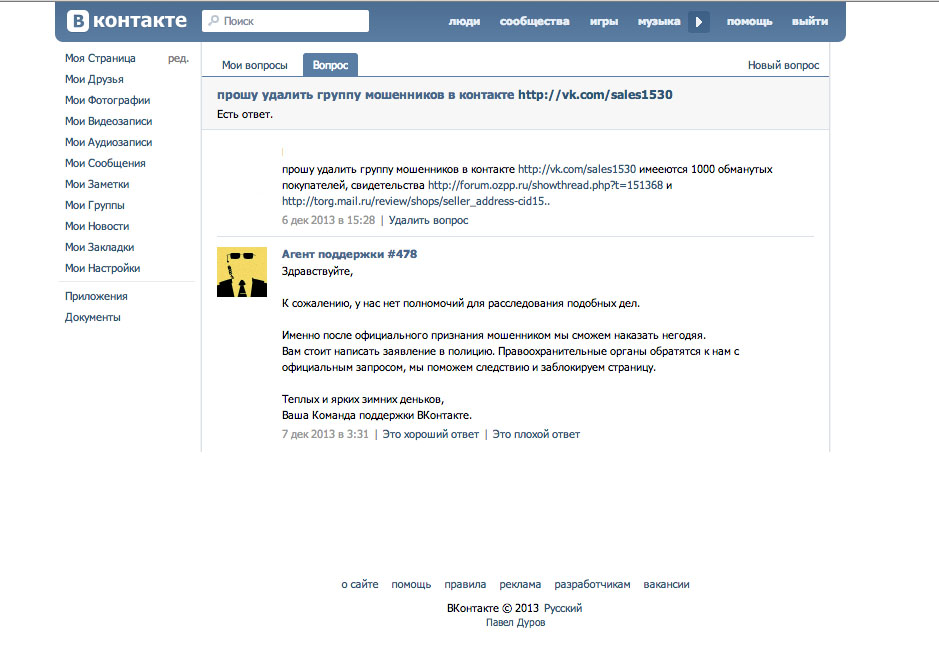The image size is (939, 663).
Task: Open the помощь header link
Action: [x=749, y=22]
